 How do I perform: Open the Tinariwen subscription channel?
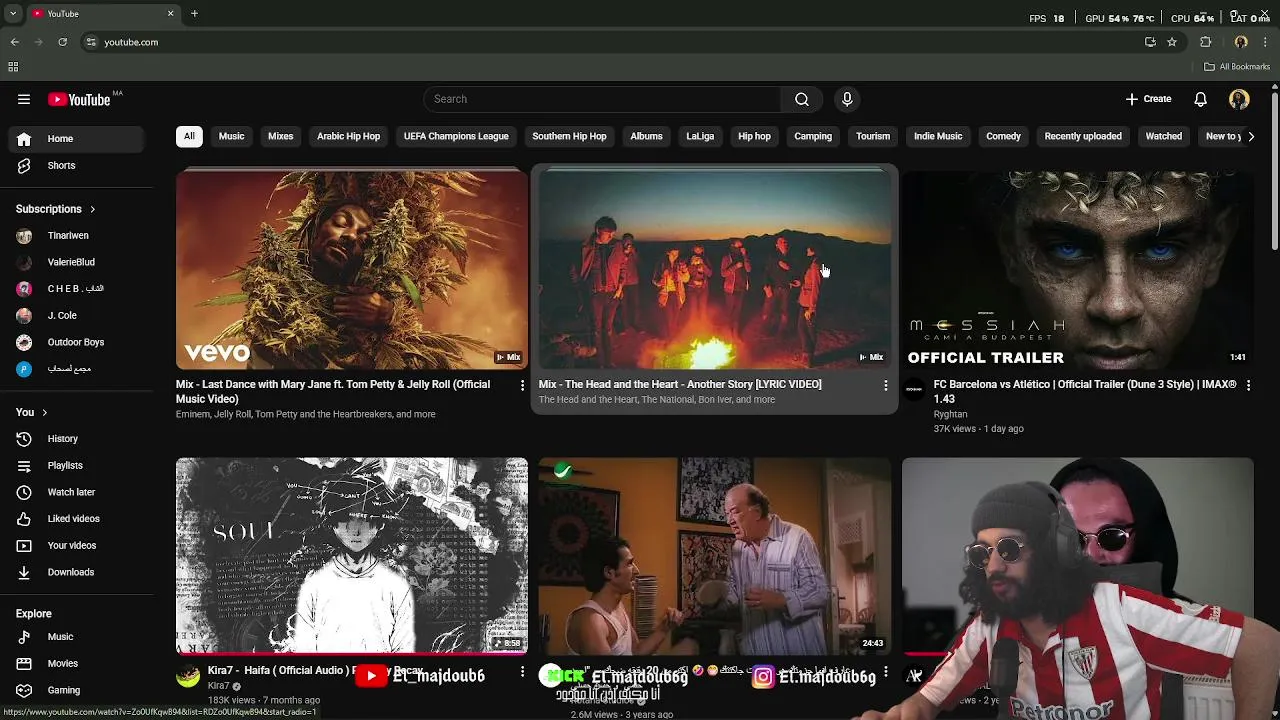click(77, 236)
